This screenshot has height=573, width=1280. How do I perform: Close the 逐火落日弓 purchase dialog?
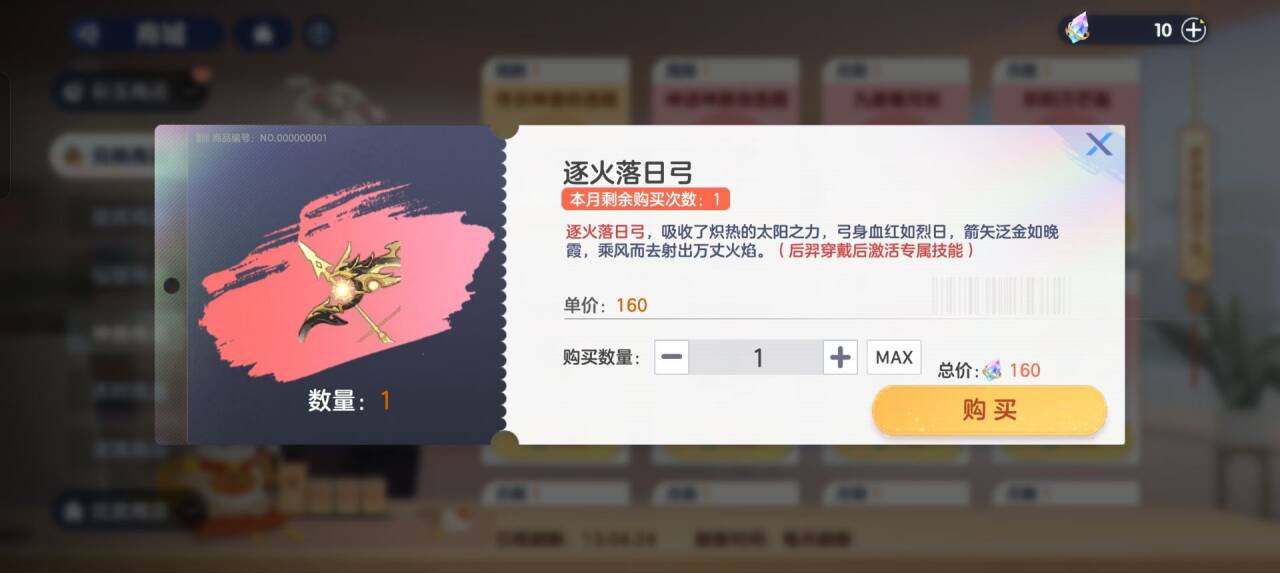tap(1099, 145)
